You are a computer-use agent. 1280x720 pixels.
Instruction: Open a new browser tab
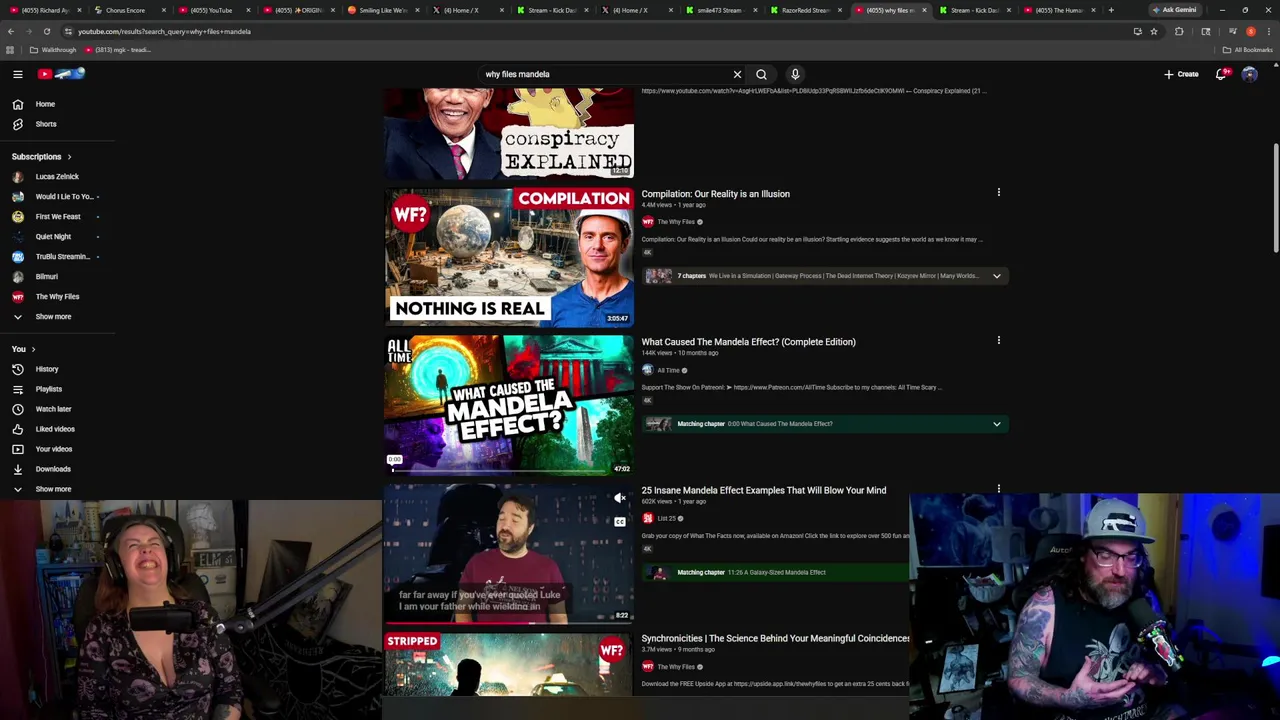pos(1111,10)
